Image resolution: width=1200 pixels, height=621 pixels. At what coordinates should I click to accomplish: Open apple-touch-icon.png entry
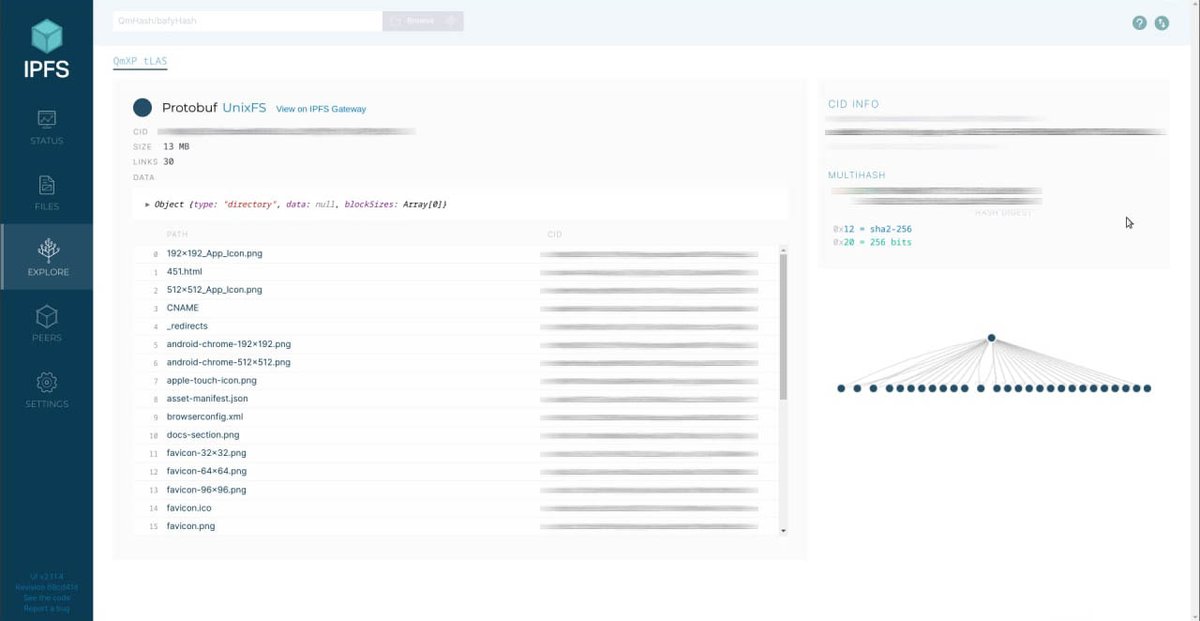point(211,380)
